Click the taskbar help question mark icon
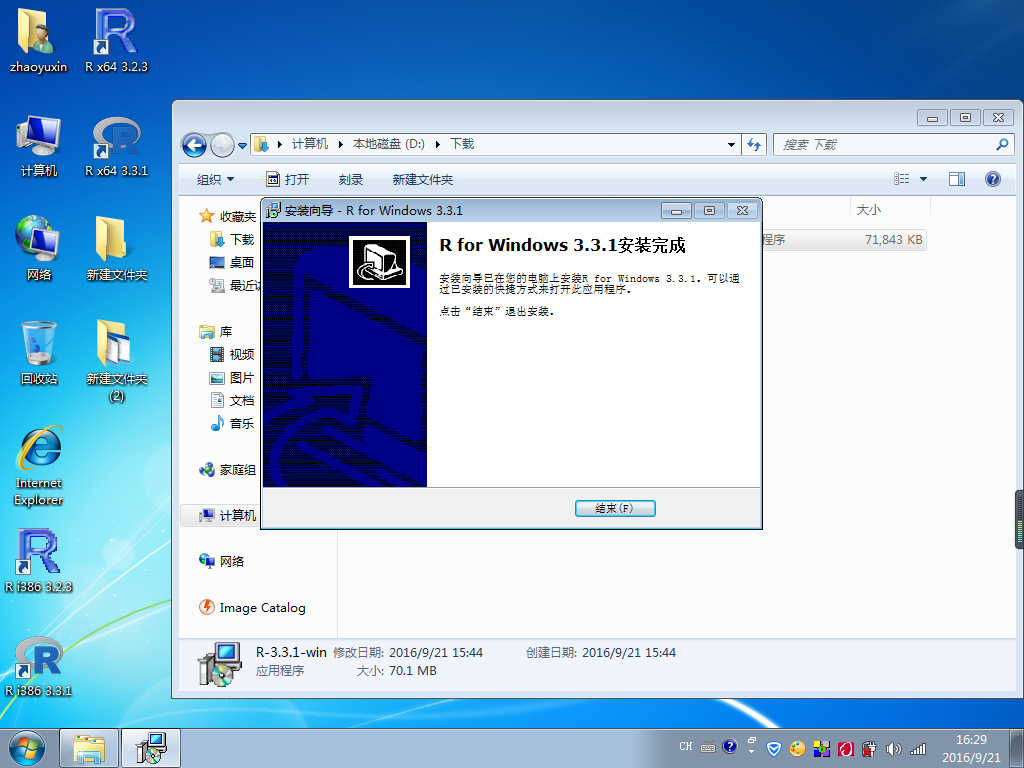Viewport: 1024px width, 768px height. click(729, 746)
